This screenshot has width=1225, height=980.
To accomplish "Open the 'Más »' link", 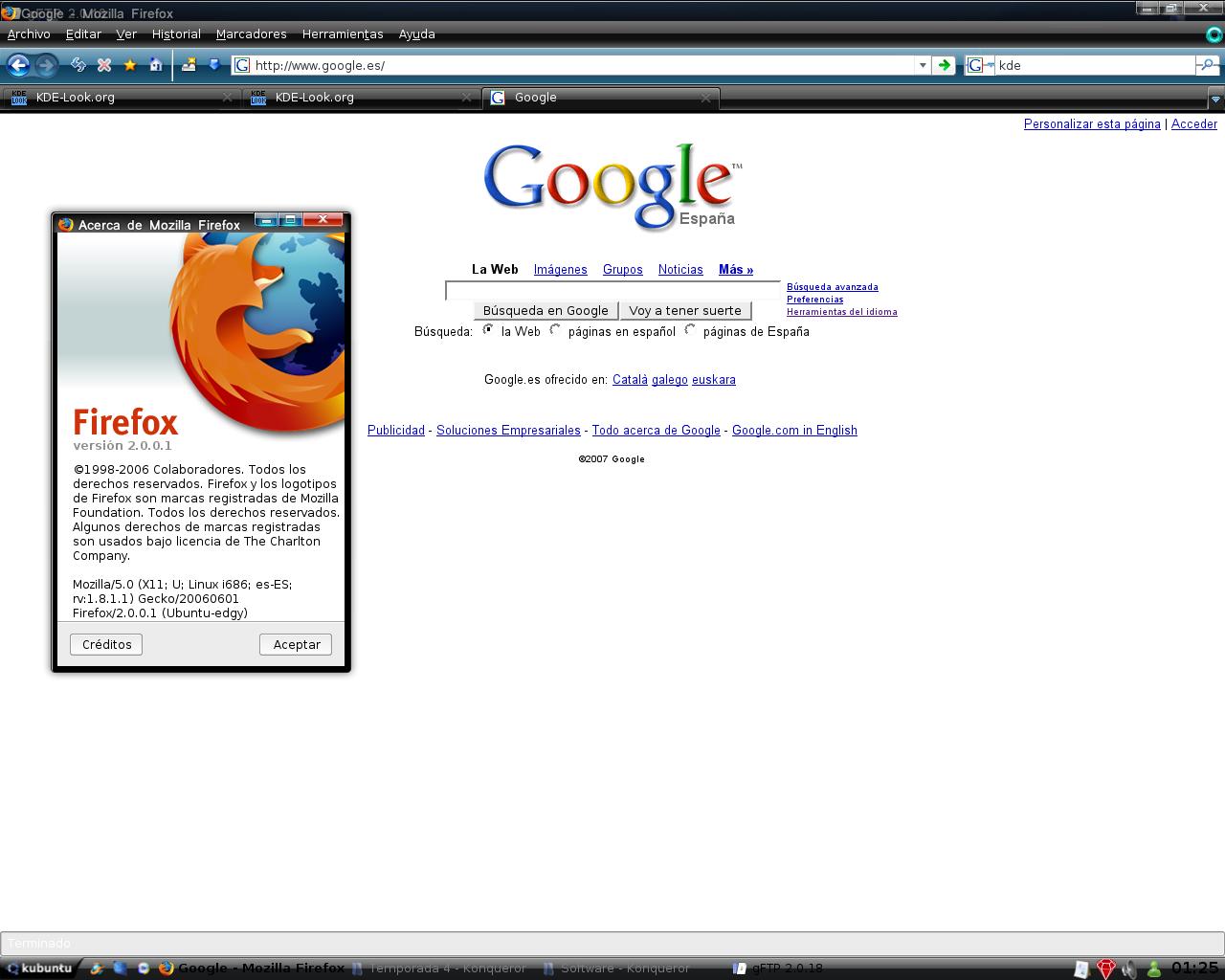I will [736, 270].
